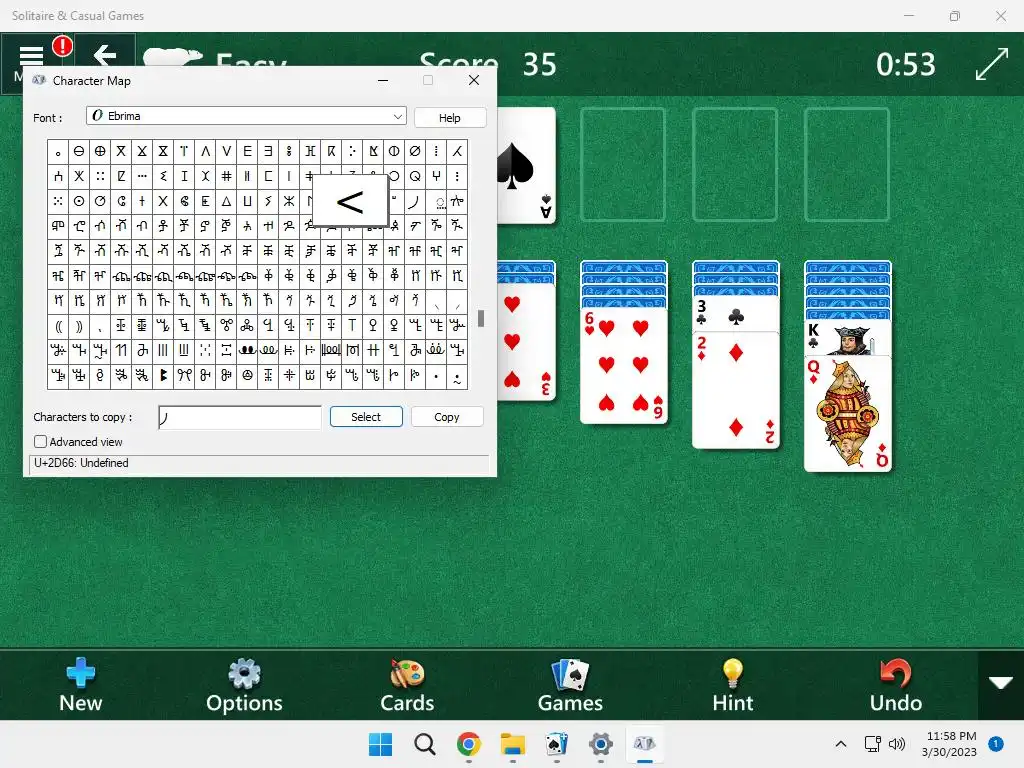
Task: Click the Select button
Action: tap(366, 417)
